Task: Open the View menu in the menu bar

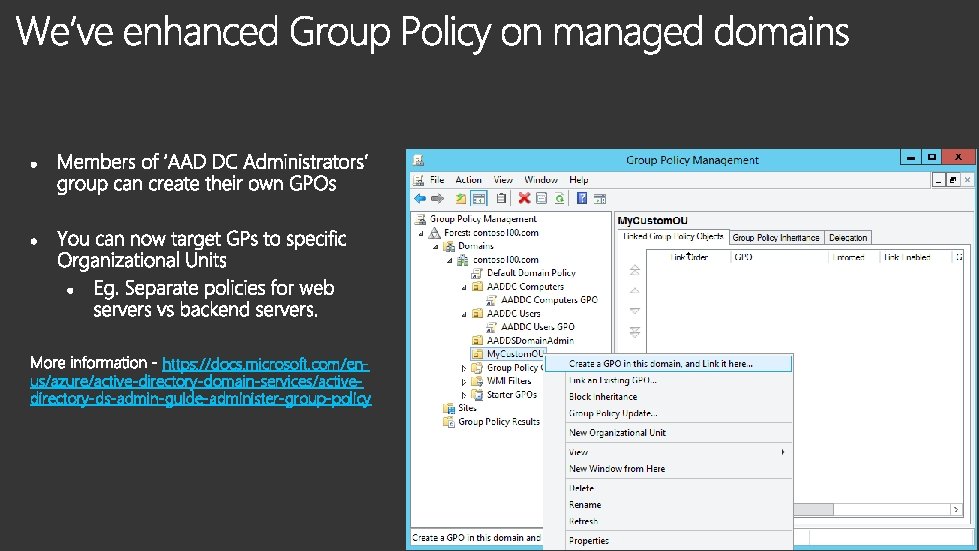Action: (503, 180)
